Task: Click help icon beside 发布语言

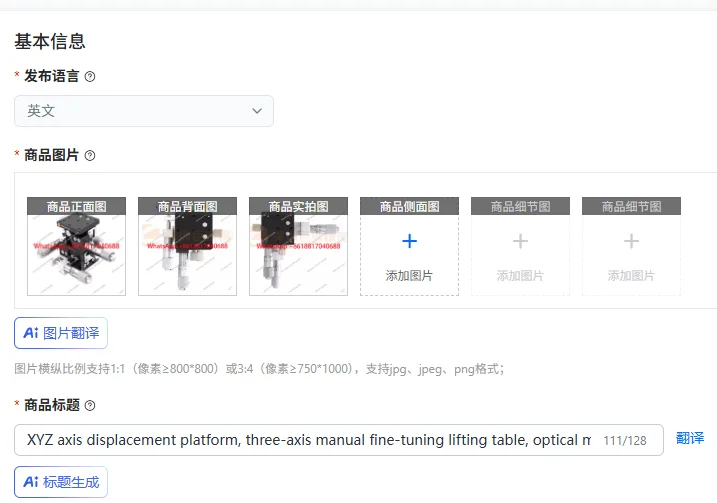Action: click(x=90, y=76)
